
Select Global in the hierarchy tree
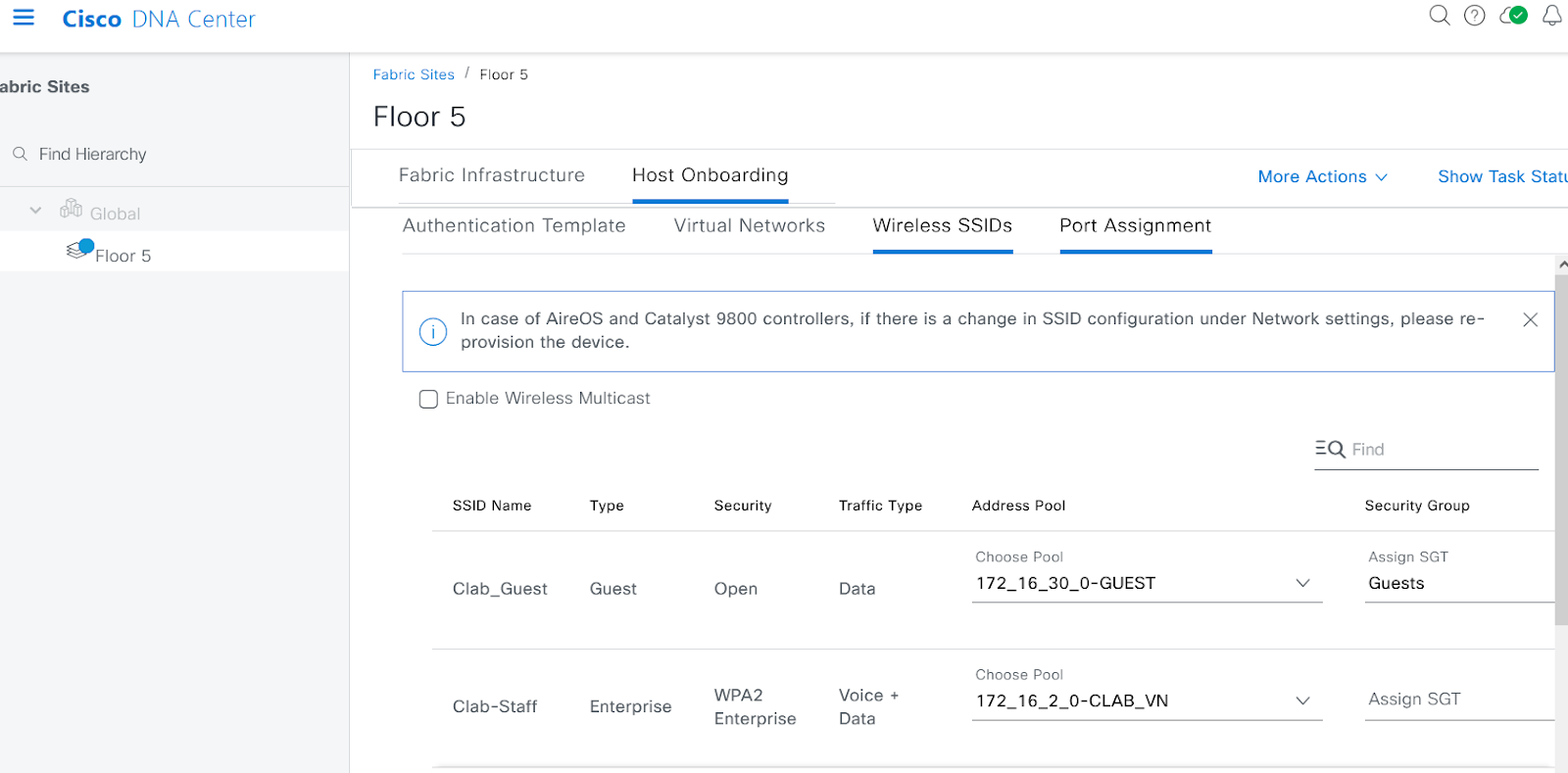[116, 214]
